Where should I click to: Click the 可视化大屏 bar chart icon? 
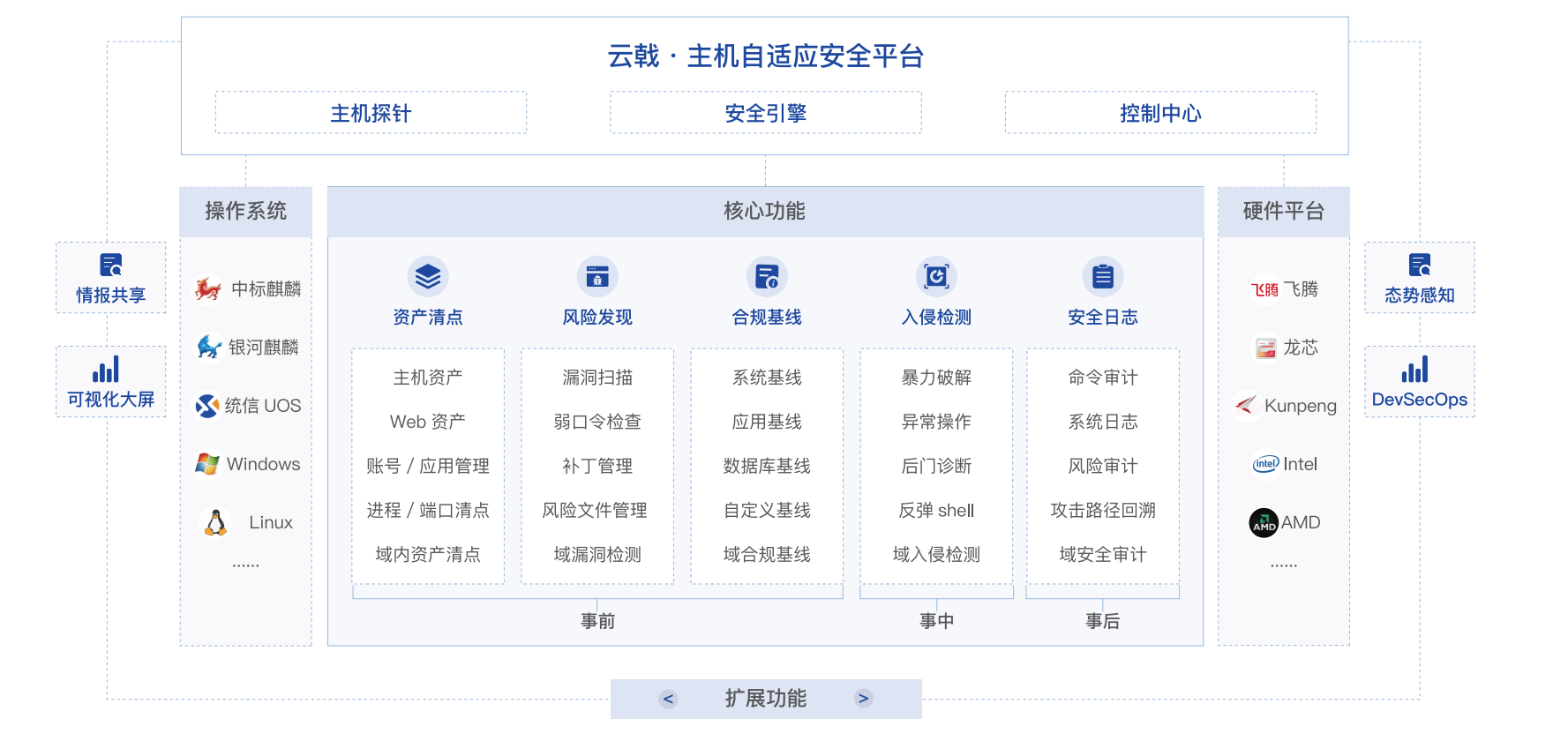[106, 369]
